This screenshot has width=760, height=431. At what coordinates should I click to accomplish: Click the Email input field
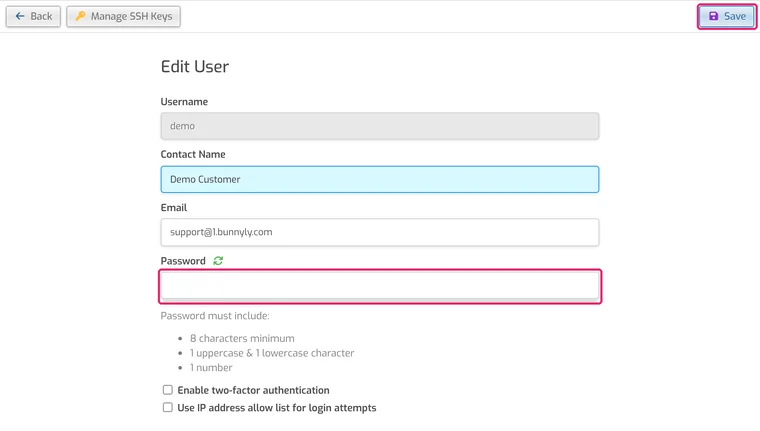click(380, 232)
